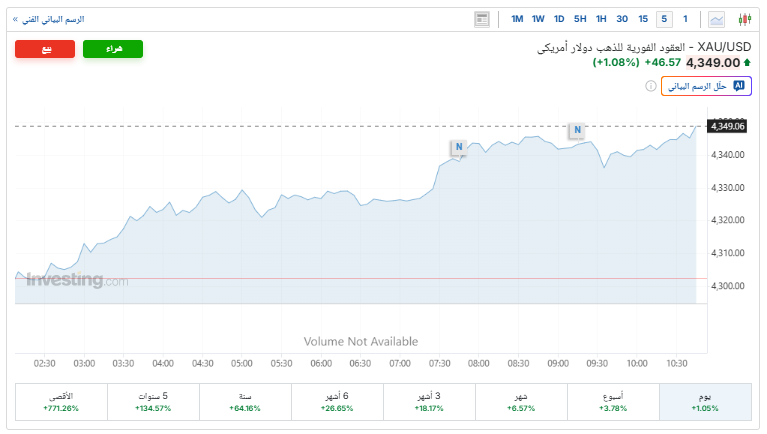Select the 5 years performance tab

[x=153, y=402]
